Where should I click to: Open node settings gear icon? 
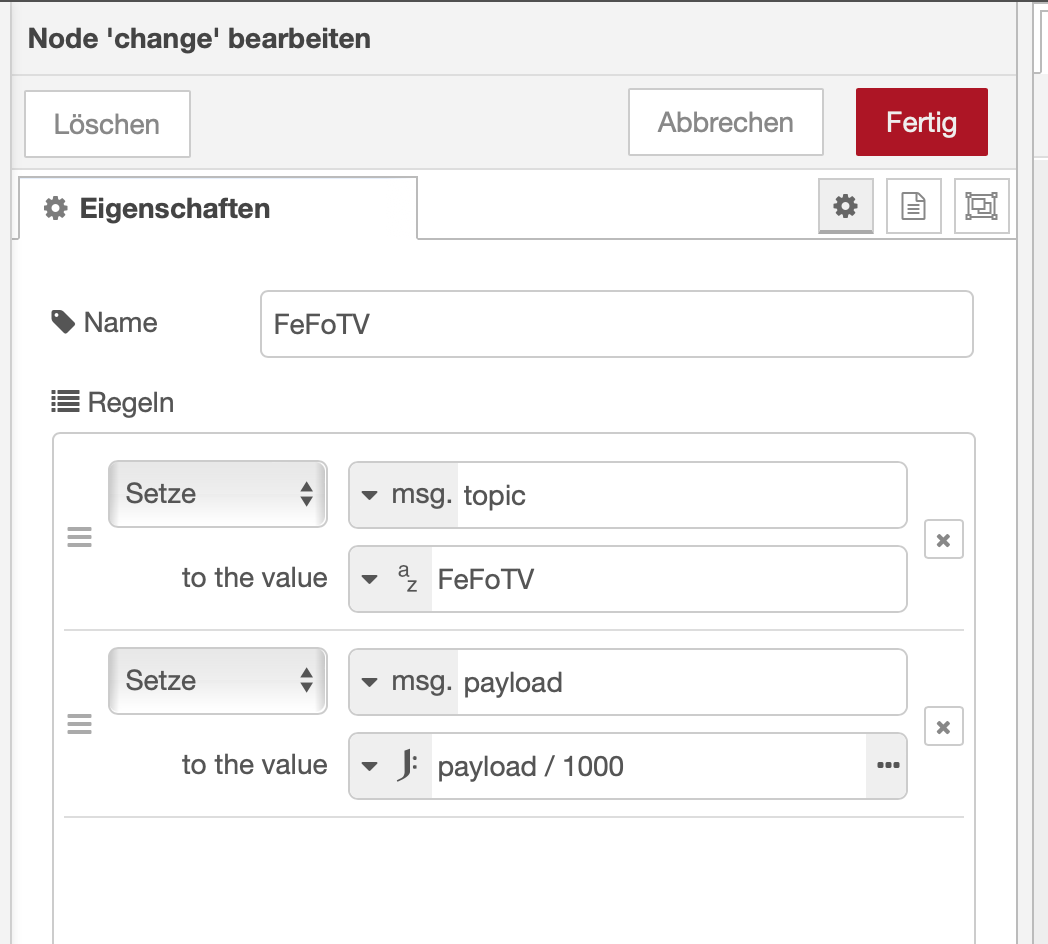[x=845, y=206]
